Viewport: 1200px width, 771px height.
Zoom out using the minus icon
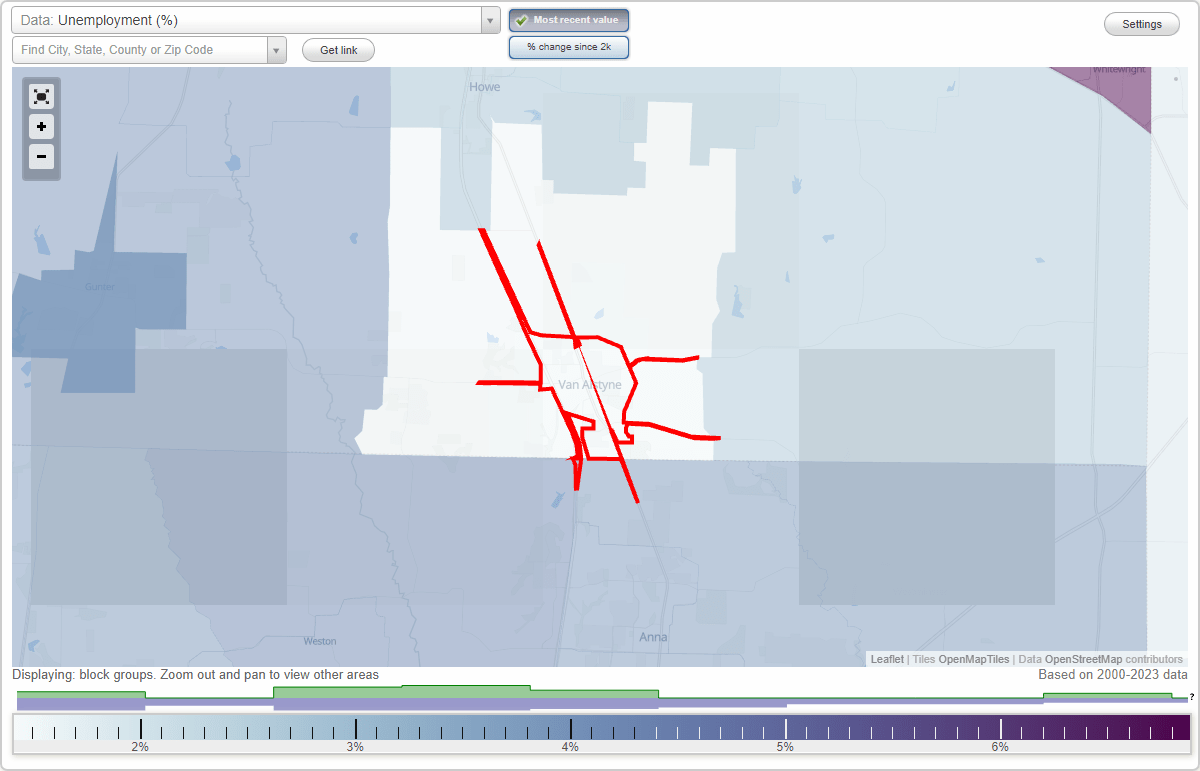pyautogui.click(x=41, y=157)
